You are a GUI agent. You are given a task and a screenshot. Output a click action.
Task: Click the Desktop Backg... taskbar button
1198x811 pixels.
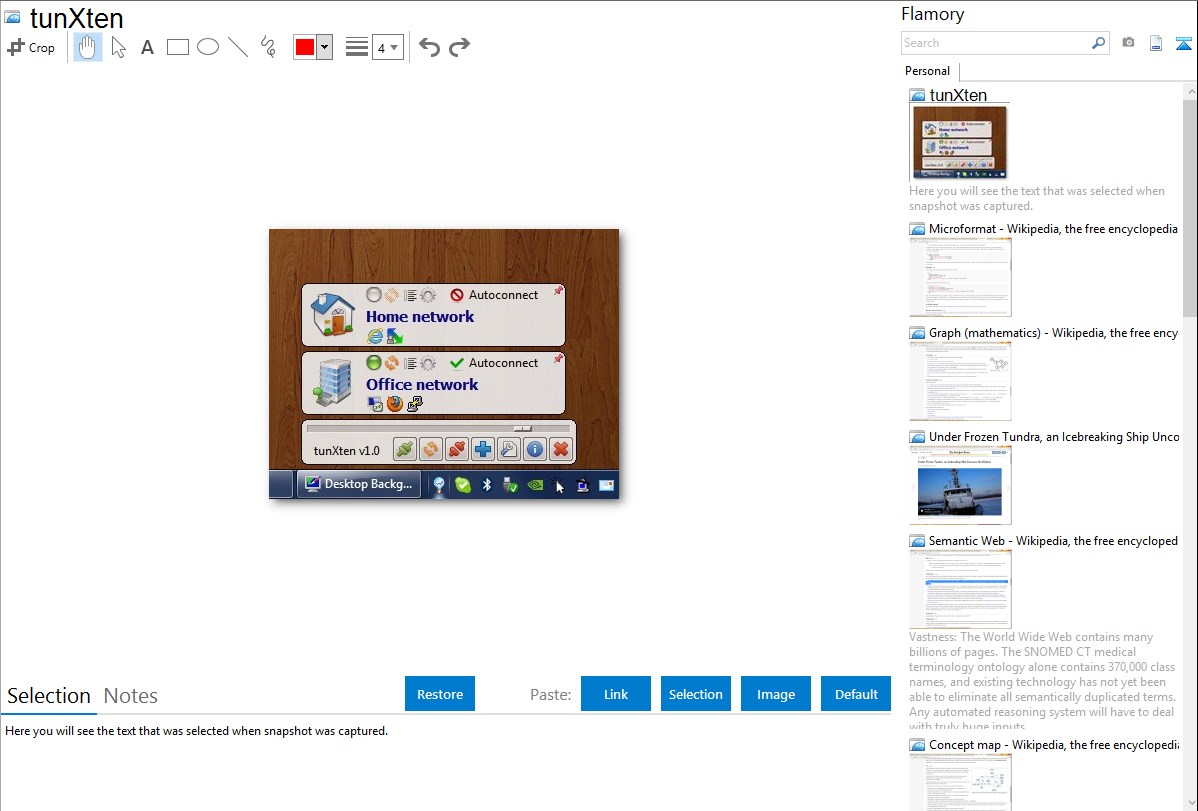click(359, 484)
